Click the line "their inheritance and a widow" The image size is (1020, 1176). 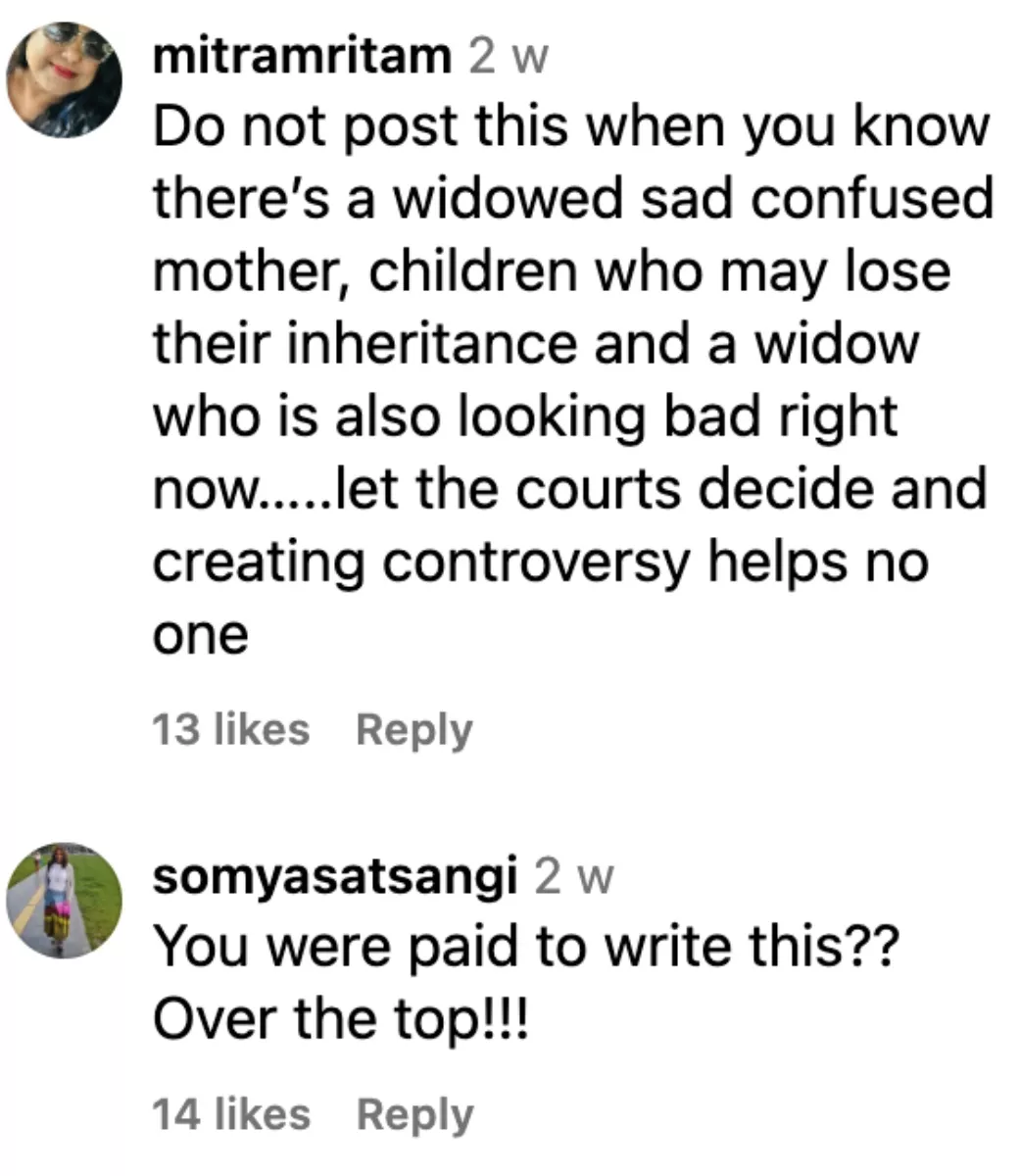coord(537,344)
